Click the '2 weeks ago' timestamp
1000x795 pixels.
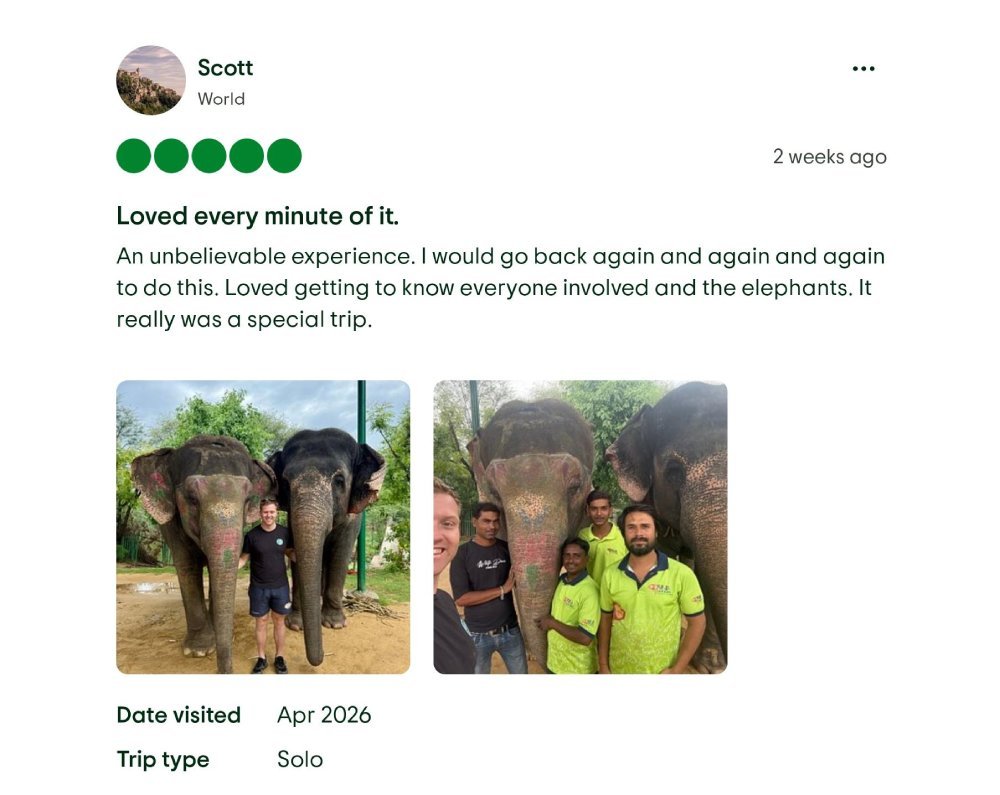coord(830,156)
